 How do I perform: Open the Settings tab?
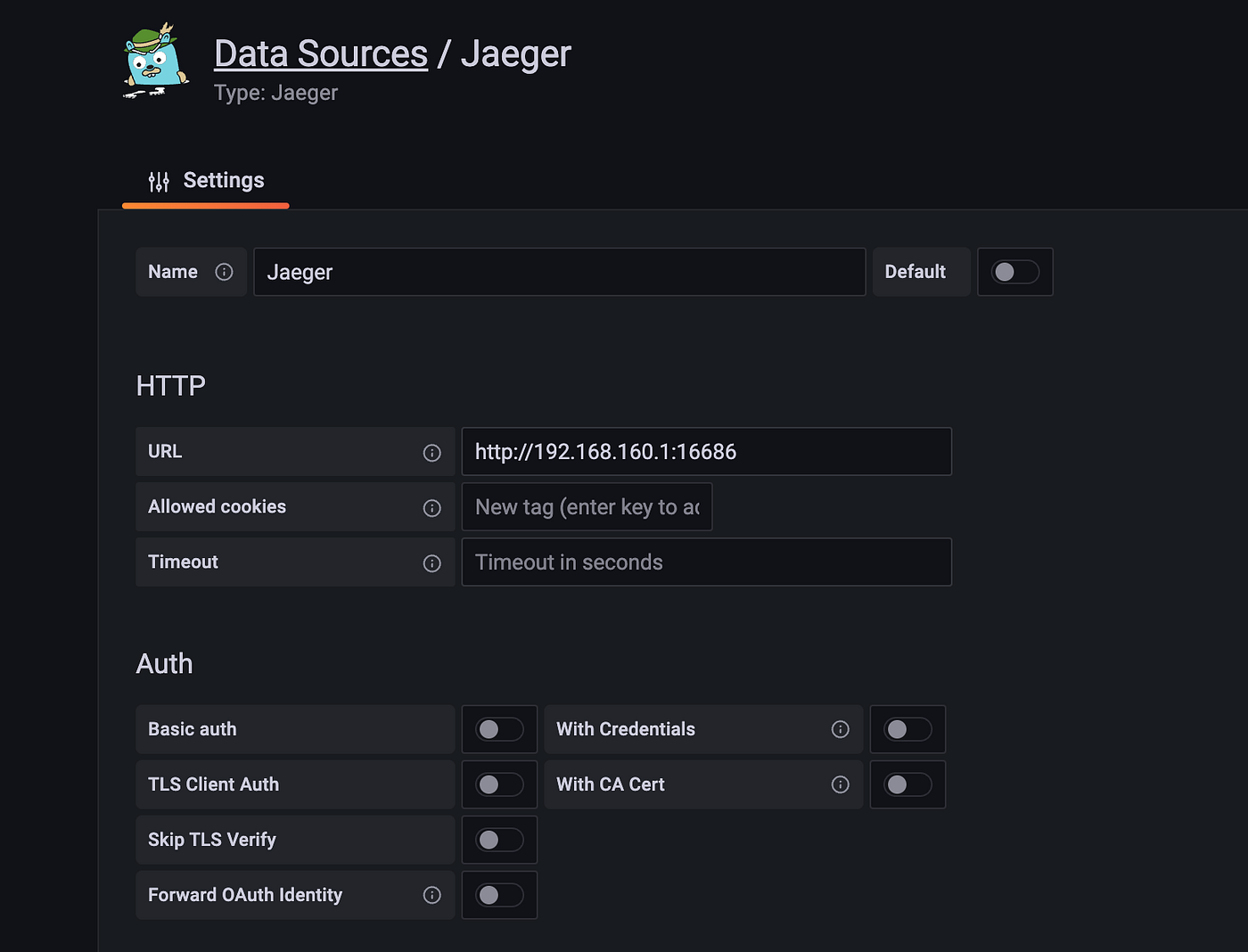tap(206, 181)
